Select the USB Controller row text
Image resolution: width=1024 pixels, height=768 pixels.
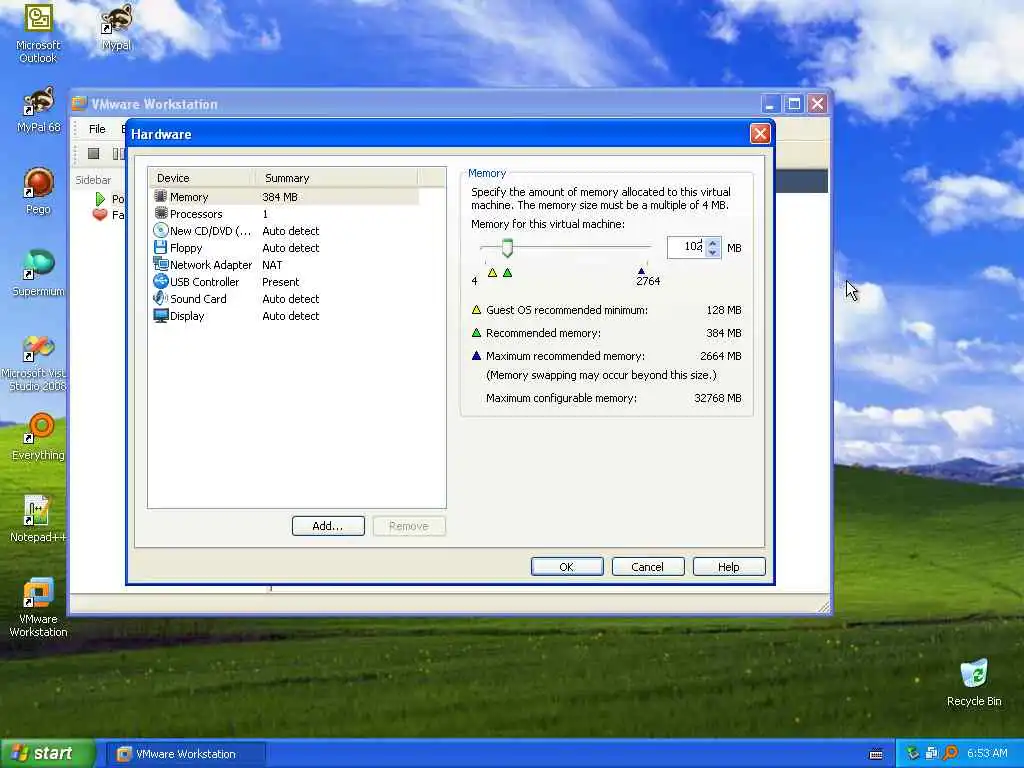point(204,281)
